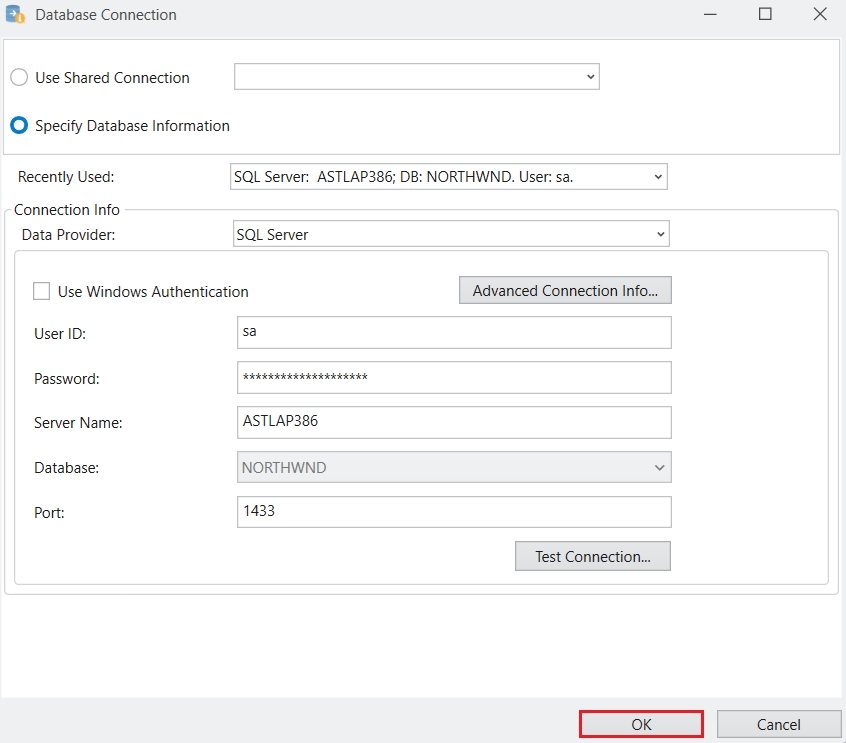Image resolution: width=846 pixels, height=743 pixels.
Task: Select the Use Shared Connection radio button
Action: (19, 78)
